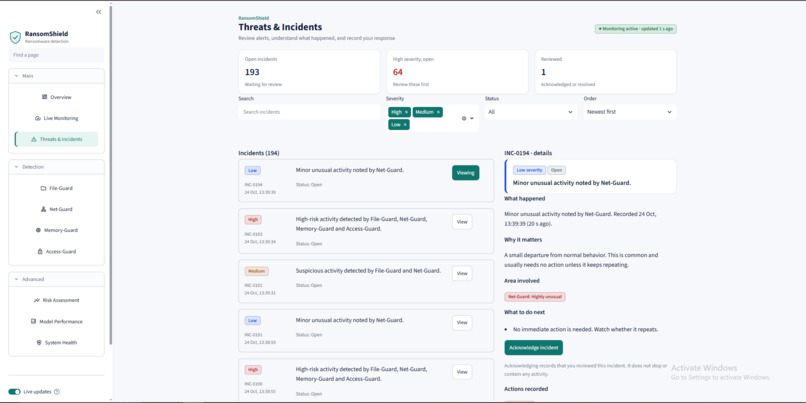Click the Memory-Guard chip icon
The height and width of the screenshot is (403, 806).
tap(38, 230)
